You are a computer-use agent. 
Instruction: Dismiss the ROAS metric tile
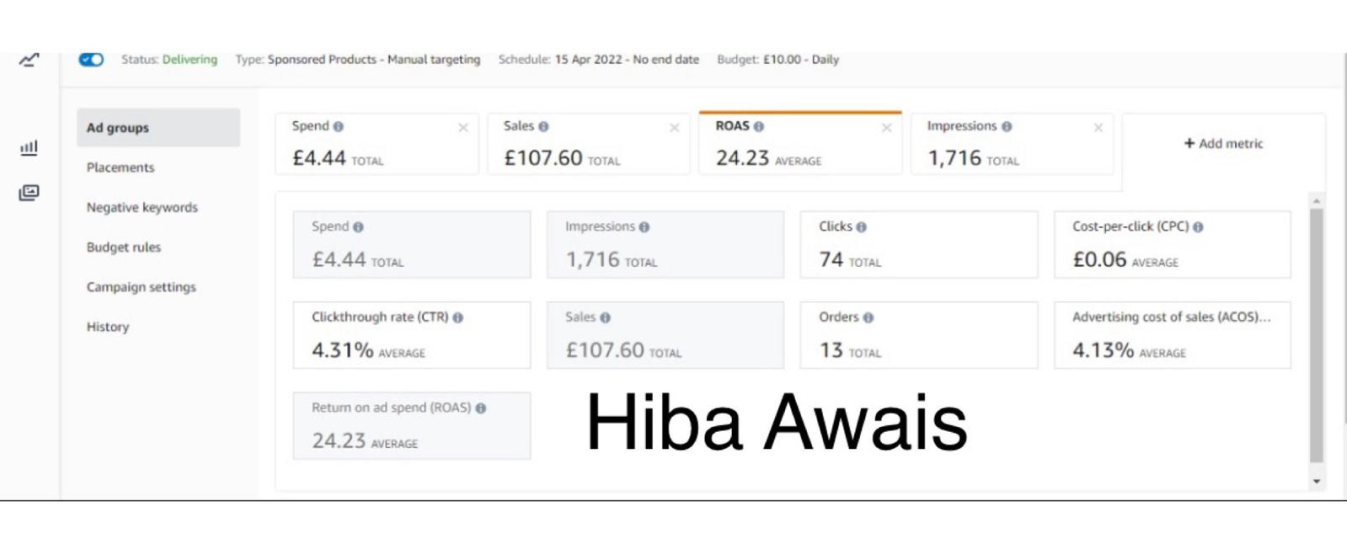(886, 128)
